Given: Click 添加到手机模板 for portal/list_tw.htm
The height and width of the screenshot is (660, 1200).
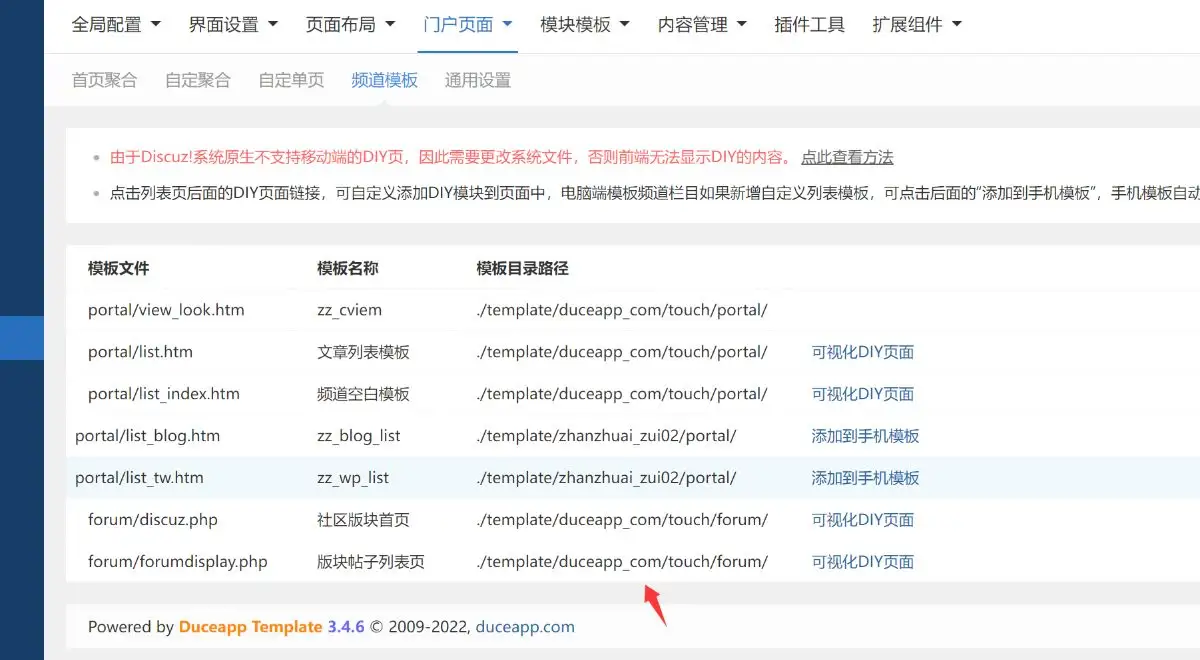Looking at the screenshot, I should pyautogui.click(x=861, y=478).
